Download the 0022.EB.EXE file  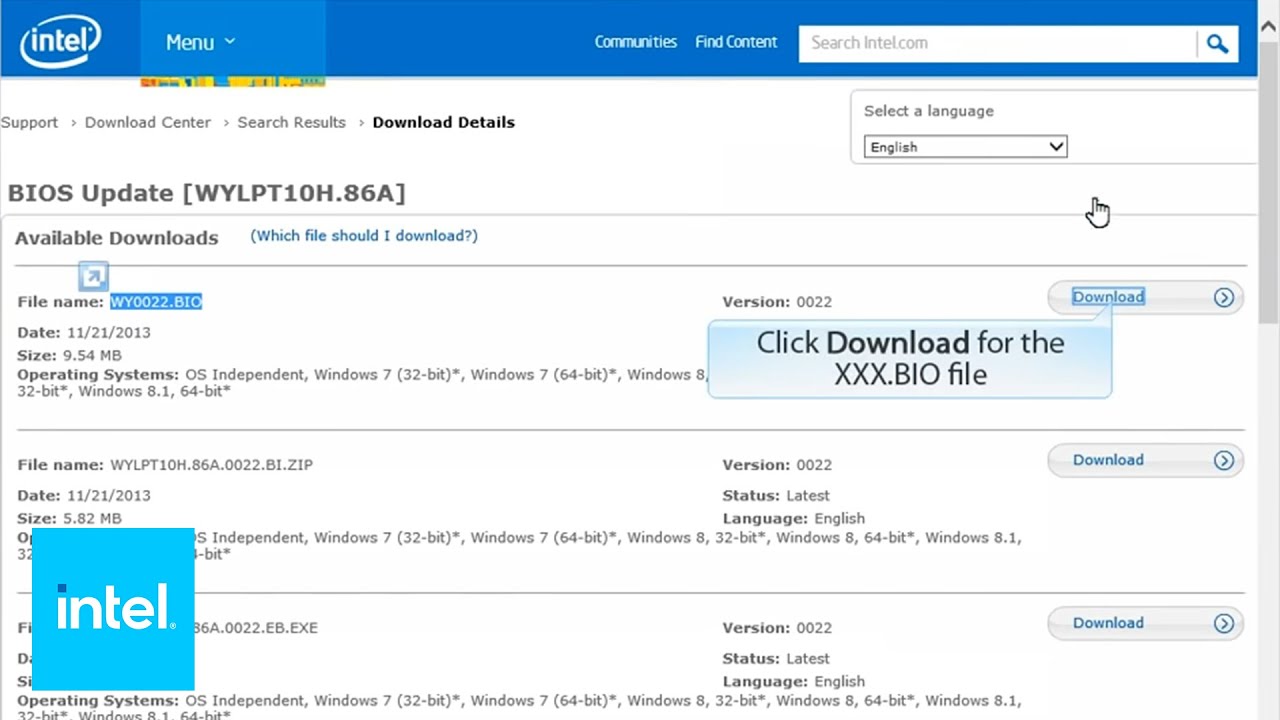point(1145,623)
